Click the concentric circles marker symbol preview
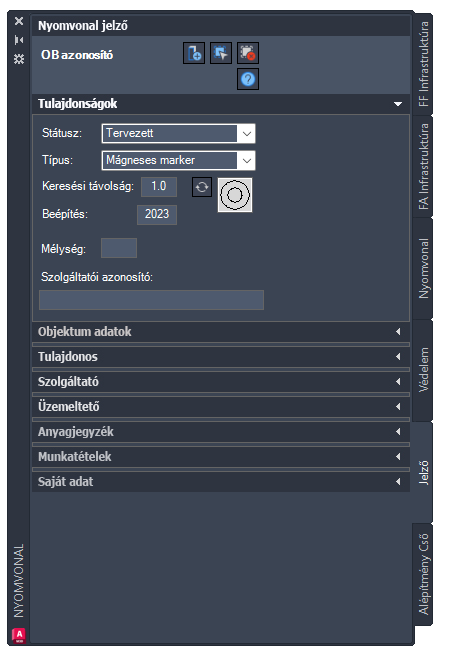The height and width of the screenshot is (664, 454). point(235,195)
